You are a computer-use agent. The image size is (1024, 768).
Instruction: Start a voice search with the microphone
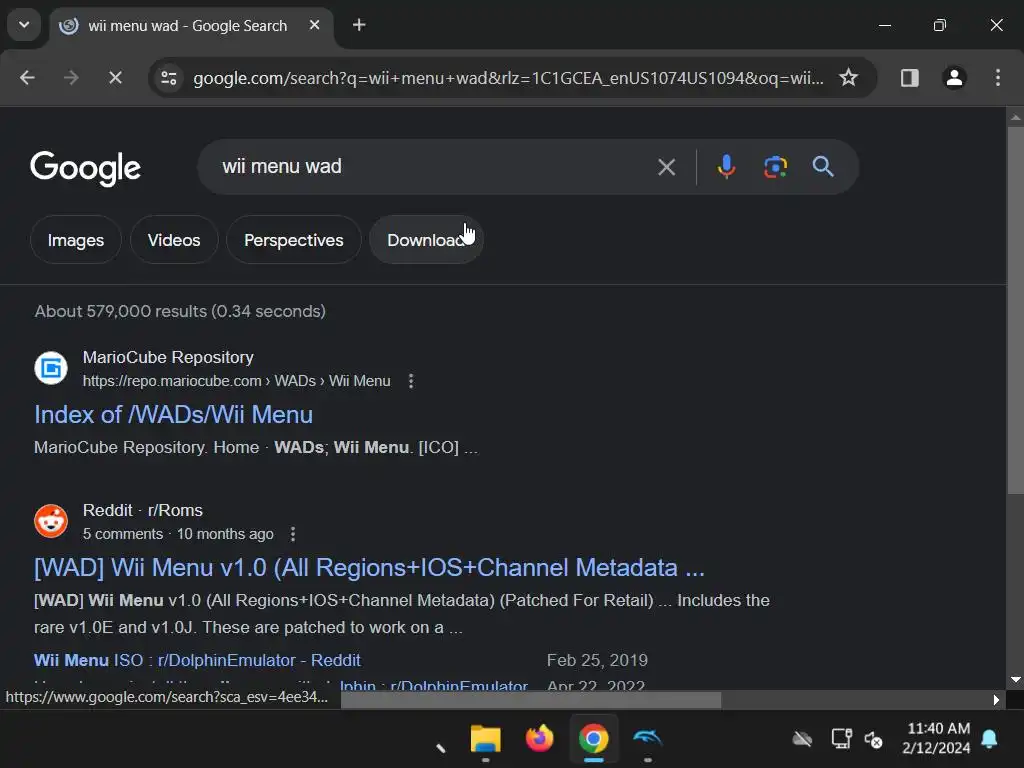pos(726,167)
